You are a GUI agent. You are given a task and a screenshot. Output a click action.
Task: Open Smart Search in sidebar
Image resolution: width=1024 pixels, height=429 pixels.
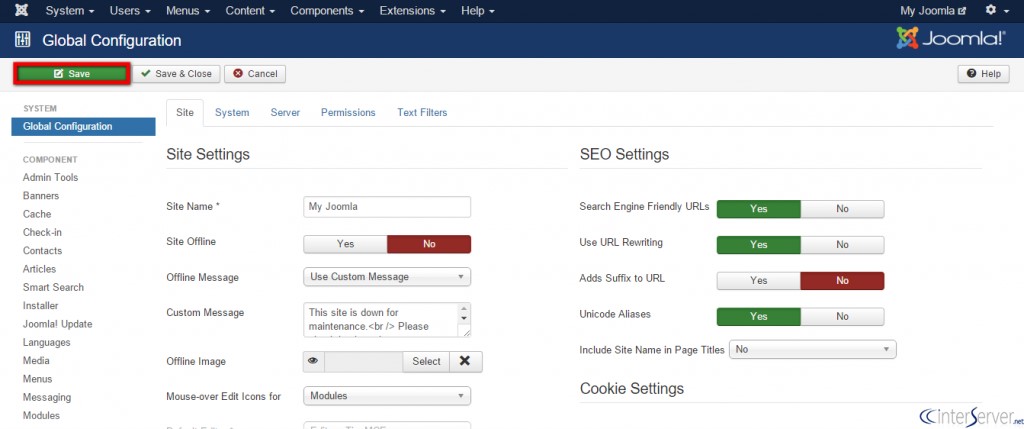[54, 287]
